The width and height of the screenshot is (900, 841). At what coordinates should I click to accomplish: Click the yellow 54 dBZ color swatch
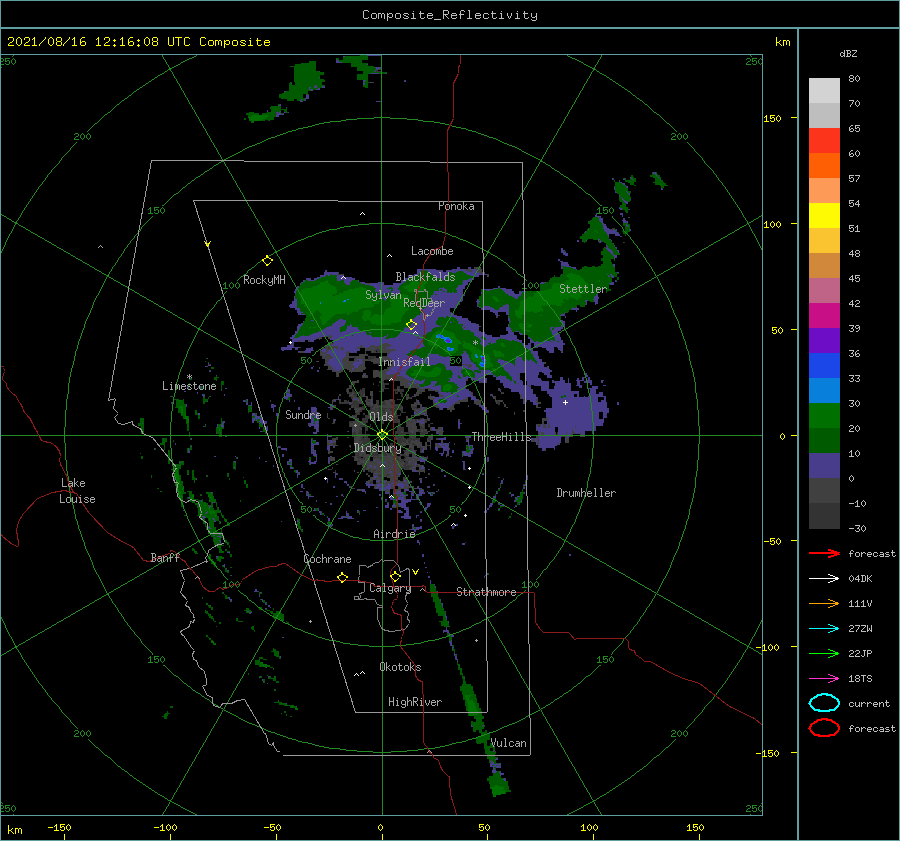point(824,215)
